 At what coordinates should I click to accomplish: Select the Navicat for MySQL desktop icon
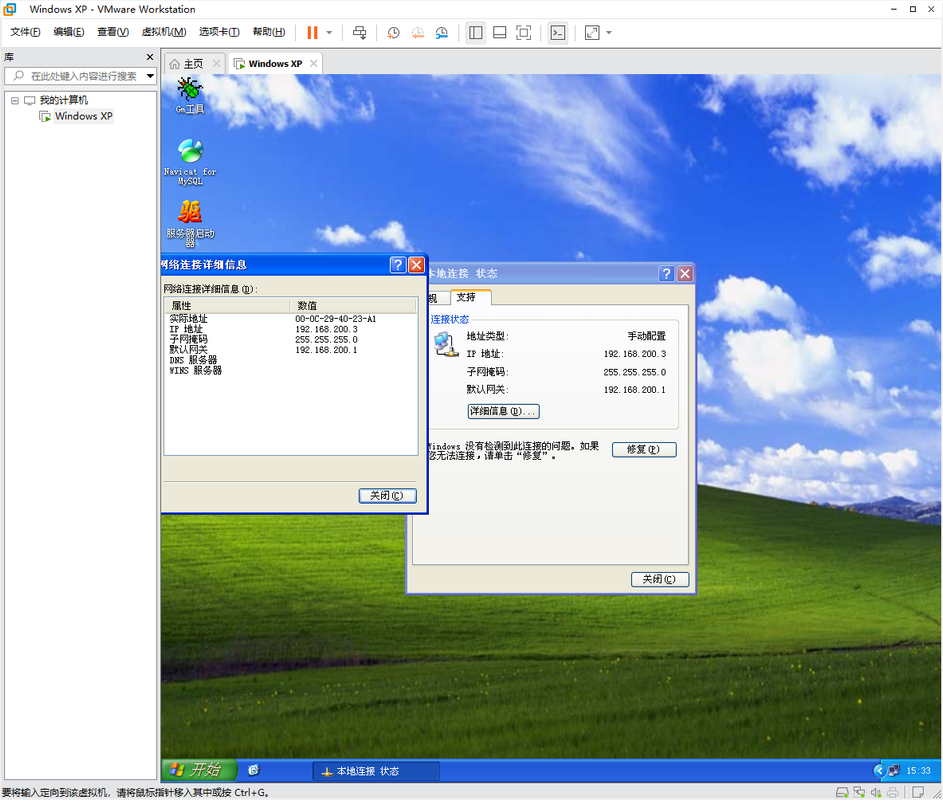(x=190, y=162)
